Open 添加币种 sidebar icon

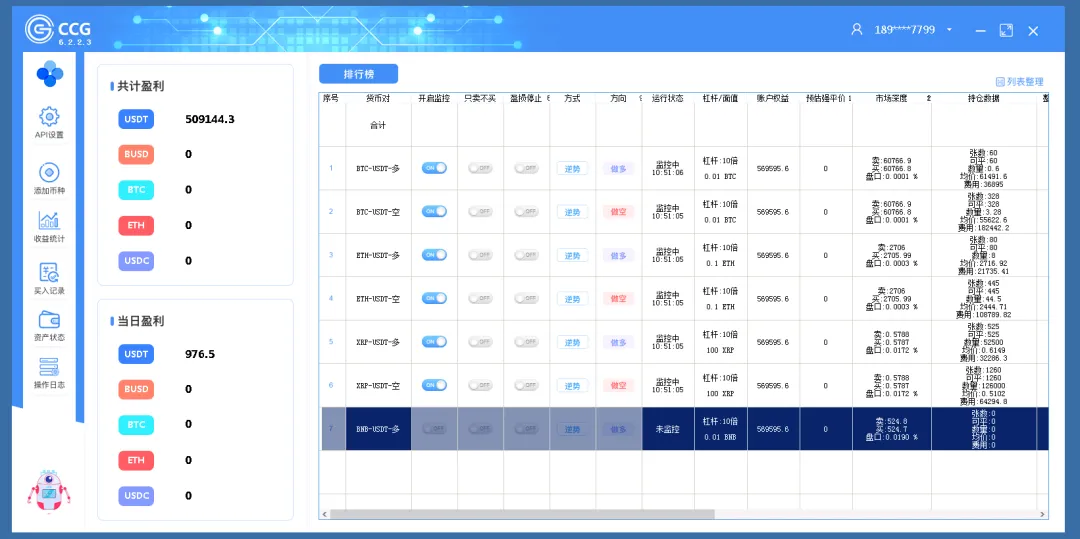[x=49, y=178]
